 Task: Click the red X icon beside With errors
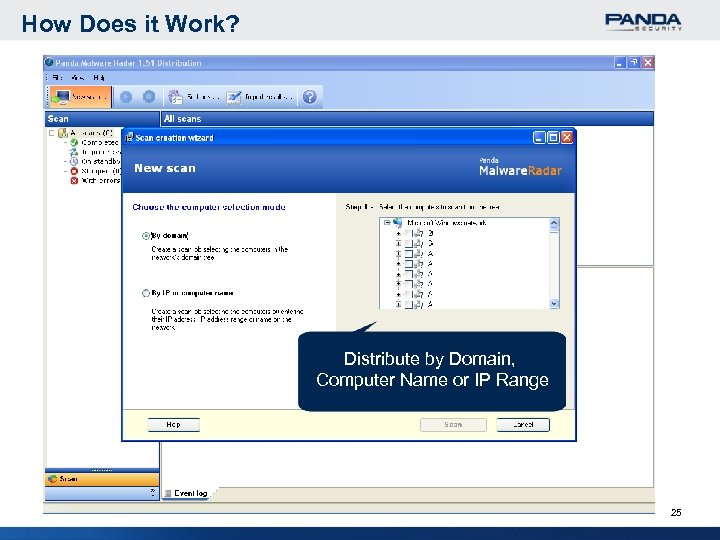tap(74, 181)
